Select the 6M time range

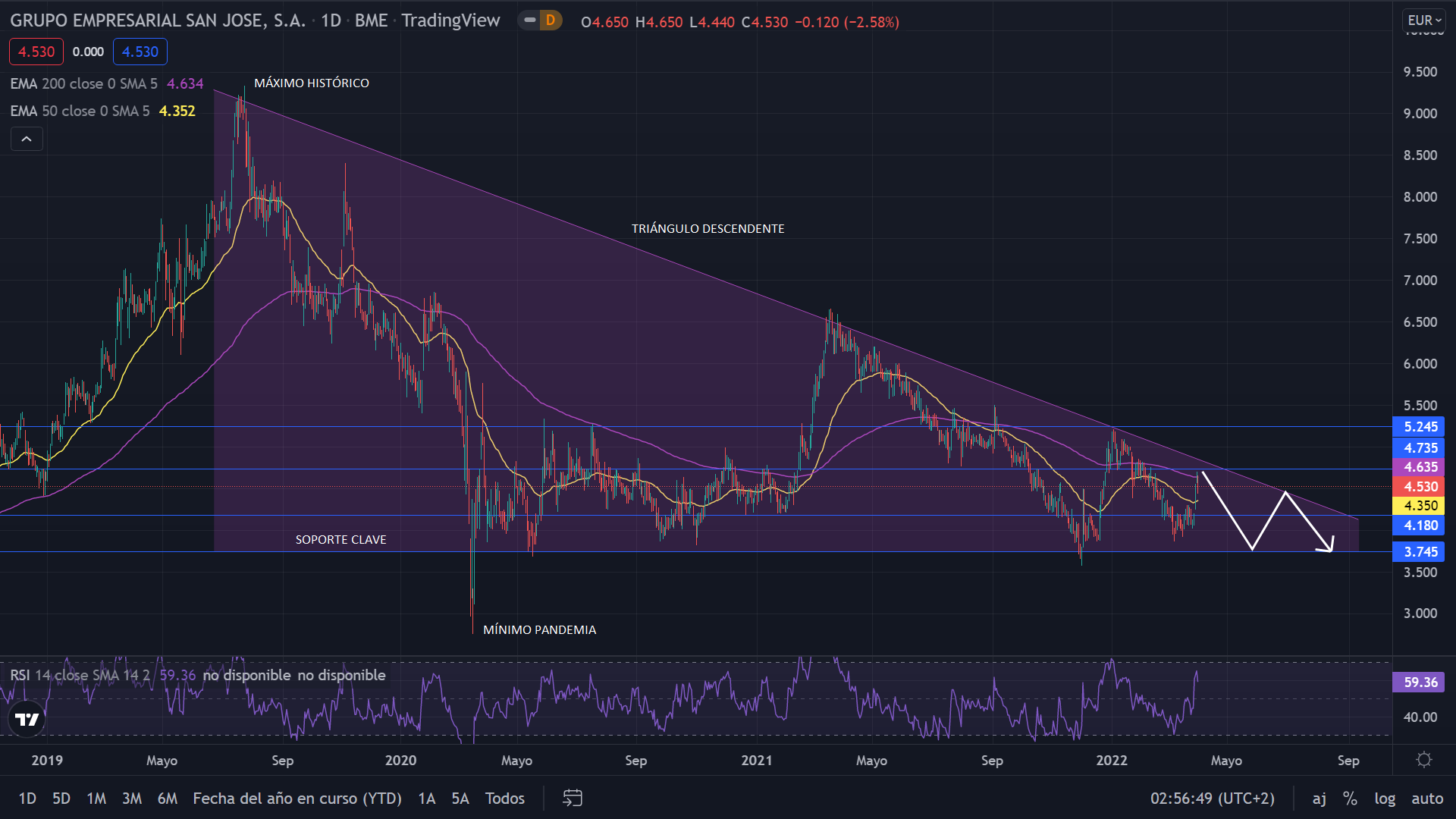coord(167,798)
